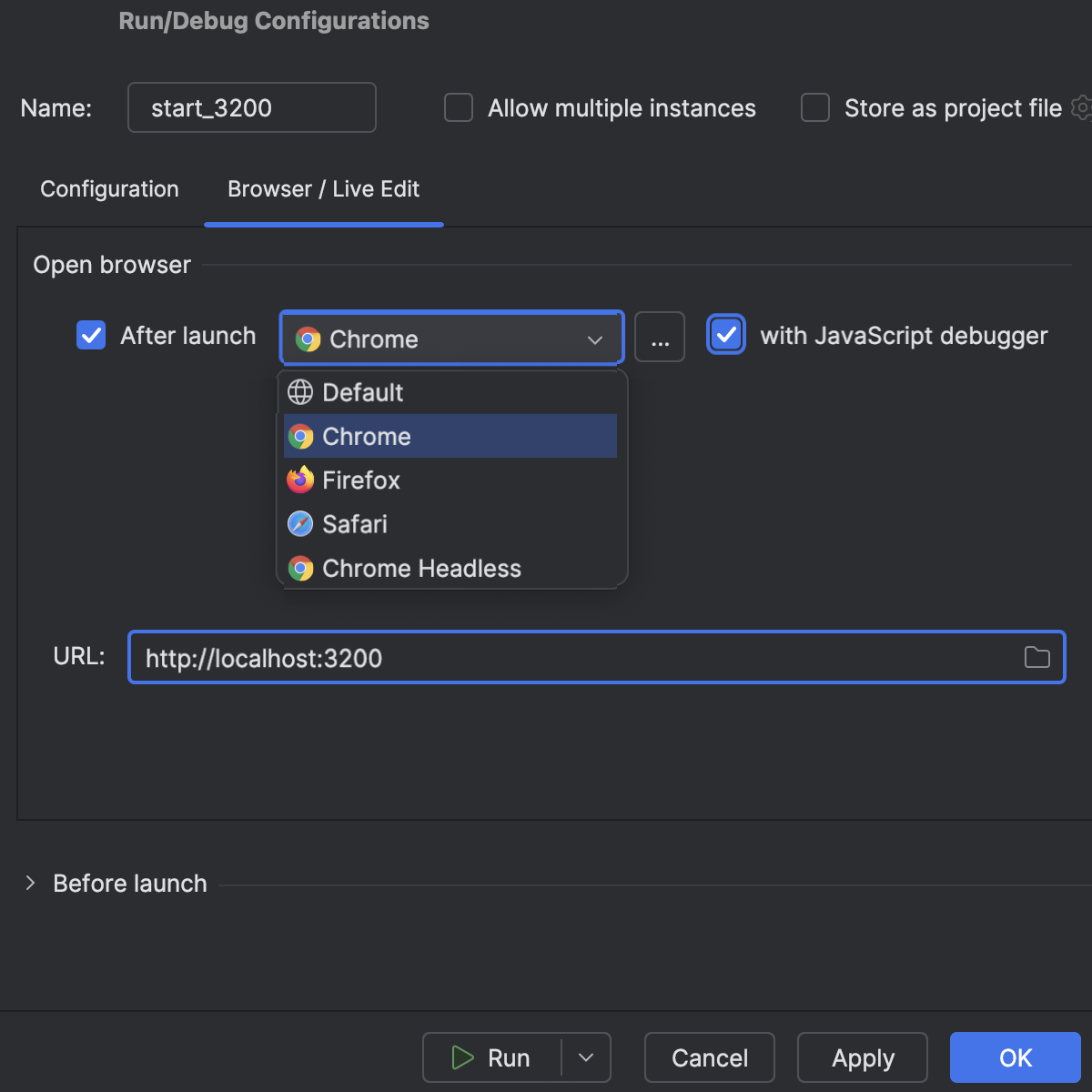
Task: Select the Browser / Live Edit tab
Action: tap(323, 189)
